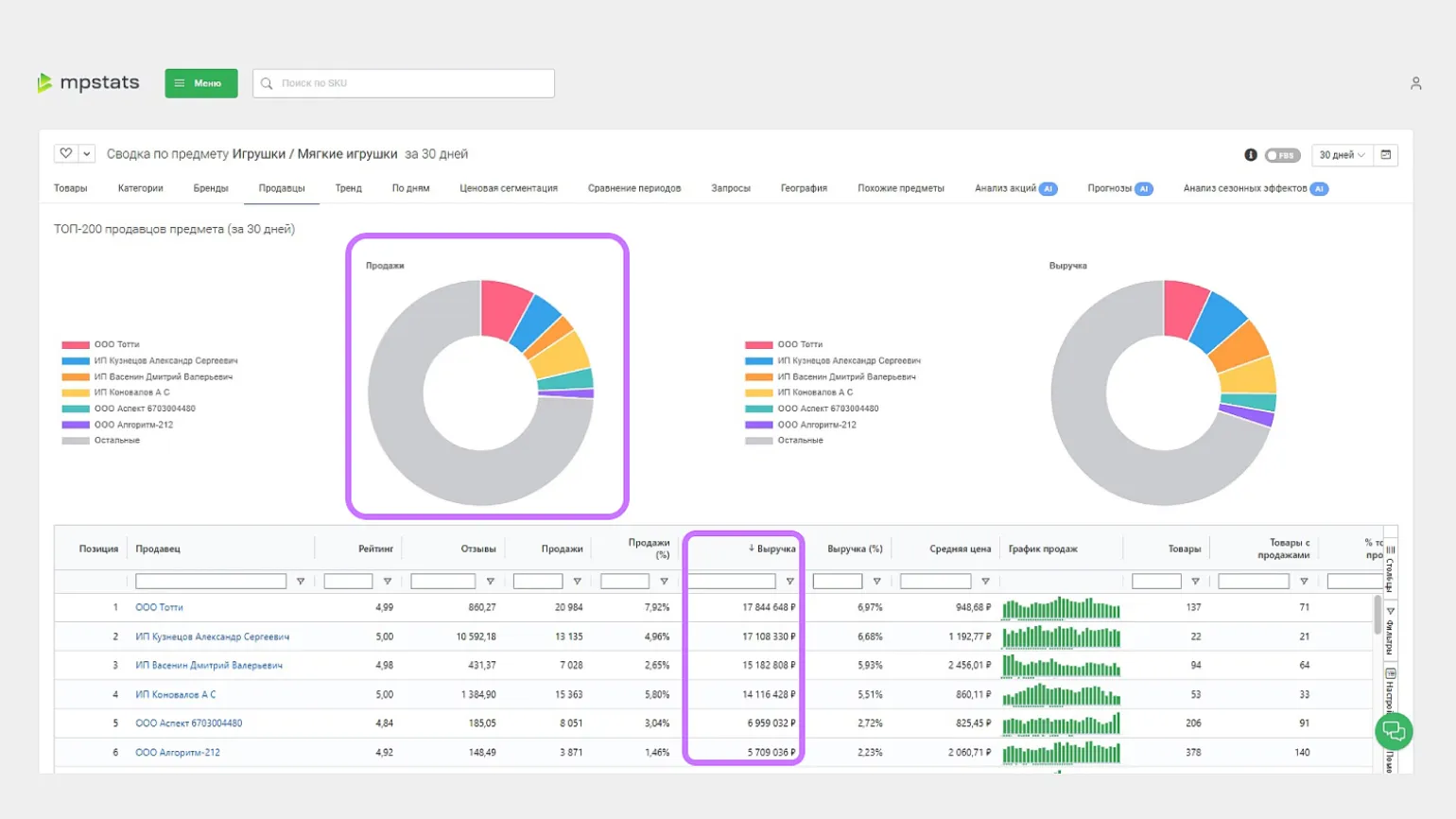Toggle Остальные in Выручка chart legend
This screenshot has height=819, width=1456.
[799, 441]
